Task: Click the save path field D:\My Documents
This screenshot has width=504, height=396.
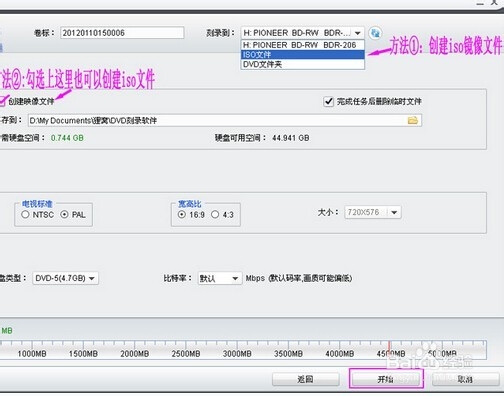Action: click(x=225, y=120)
